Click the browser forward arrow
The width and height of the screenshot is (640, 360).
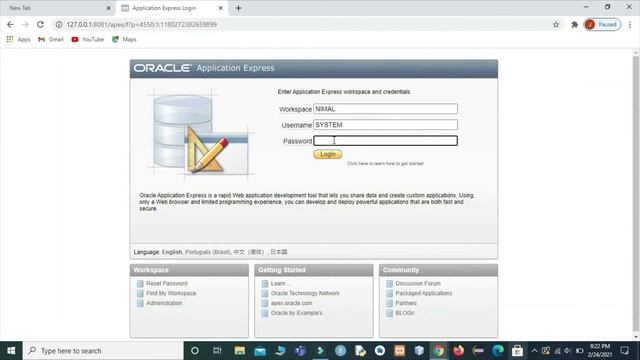(25, 24)
